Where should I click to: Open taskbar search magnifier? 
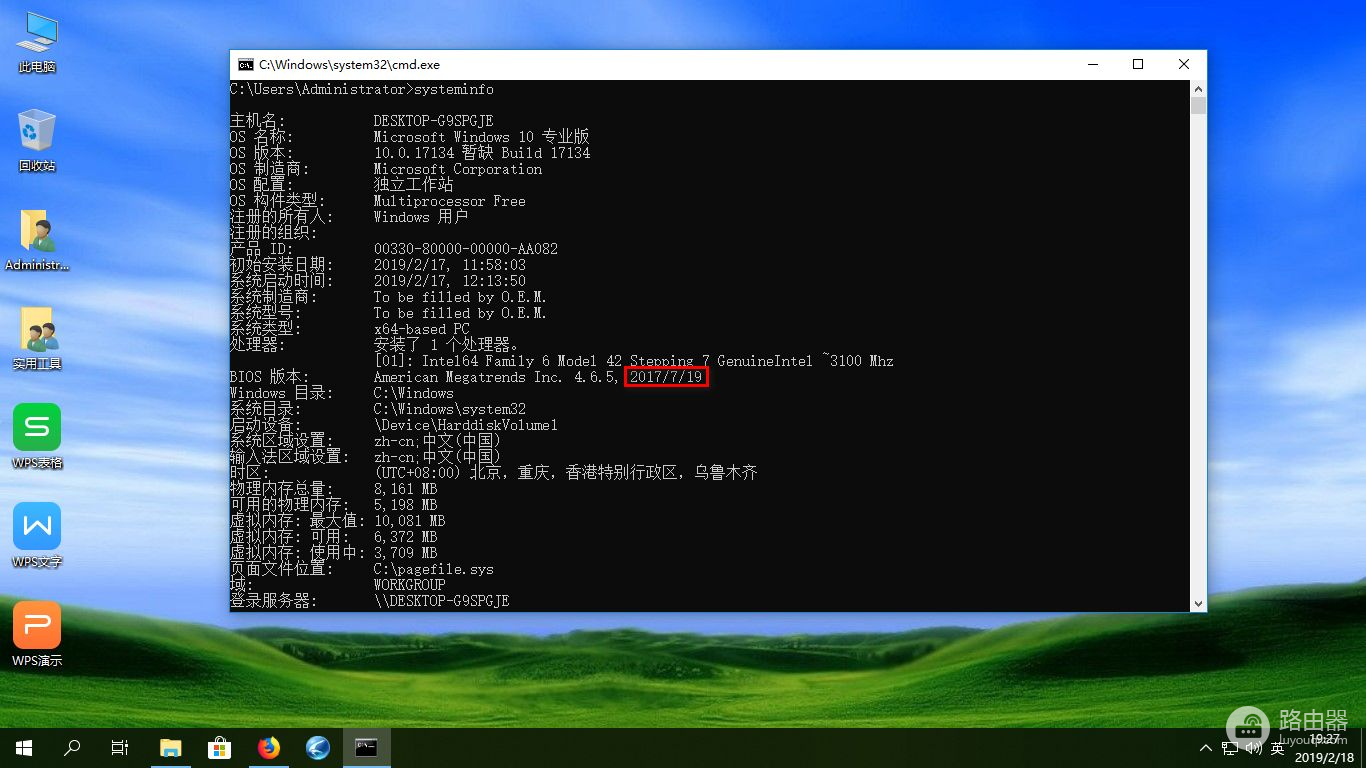click(x=72, y=748)
